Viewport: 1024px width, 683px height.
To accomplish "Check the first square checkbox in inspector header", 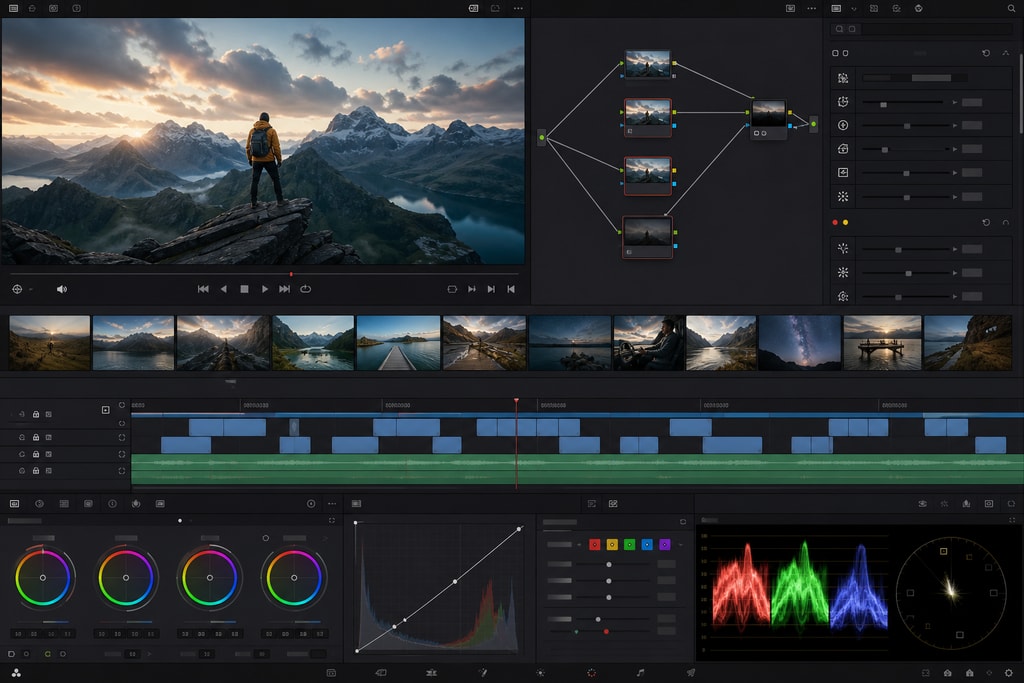I will (835, 53).
